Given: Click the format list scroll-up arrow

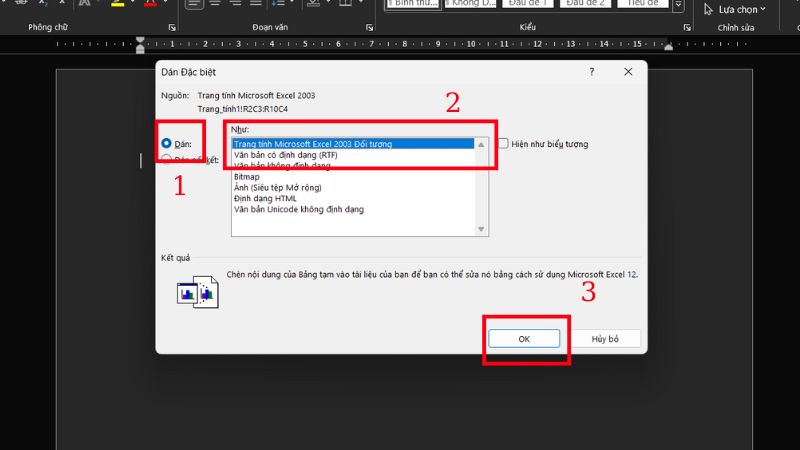Looking at the screenshot, I should [x=481, y=144].
